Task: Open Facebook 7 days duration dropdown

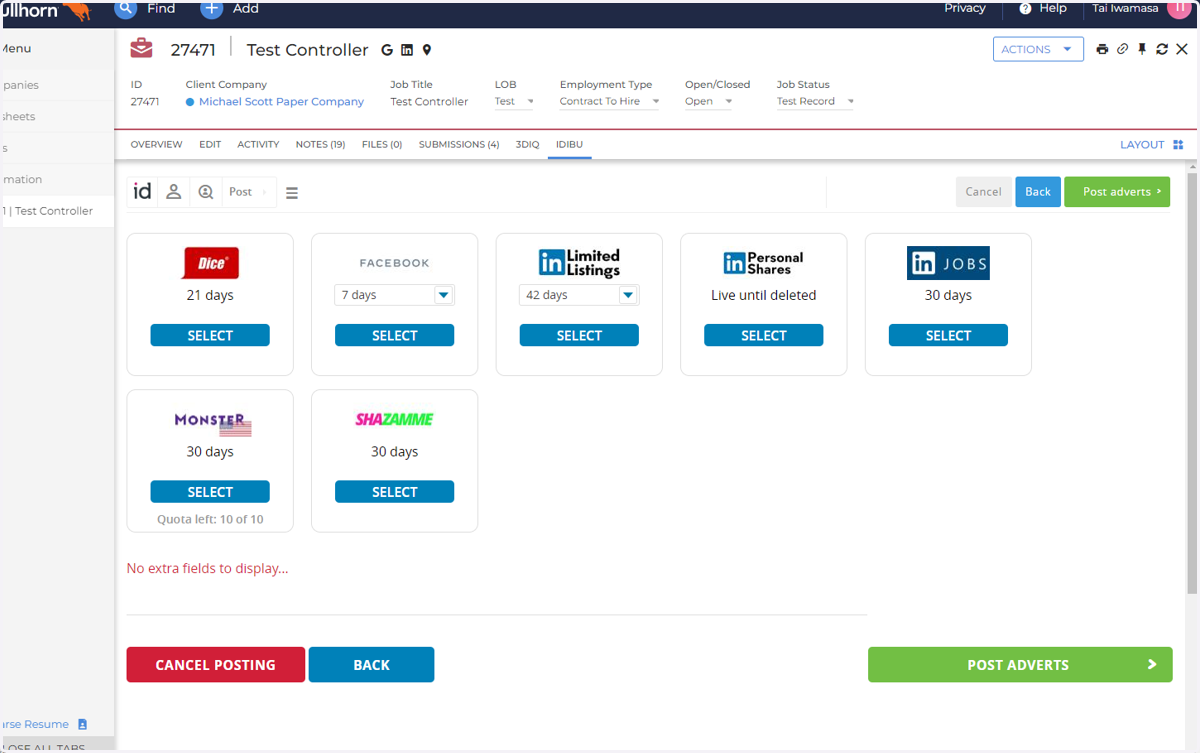Action: [x=394, y=295]
